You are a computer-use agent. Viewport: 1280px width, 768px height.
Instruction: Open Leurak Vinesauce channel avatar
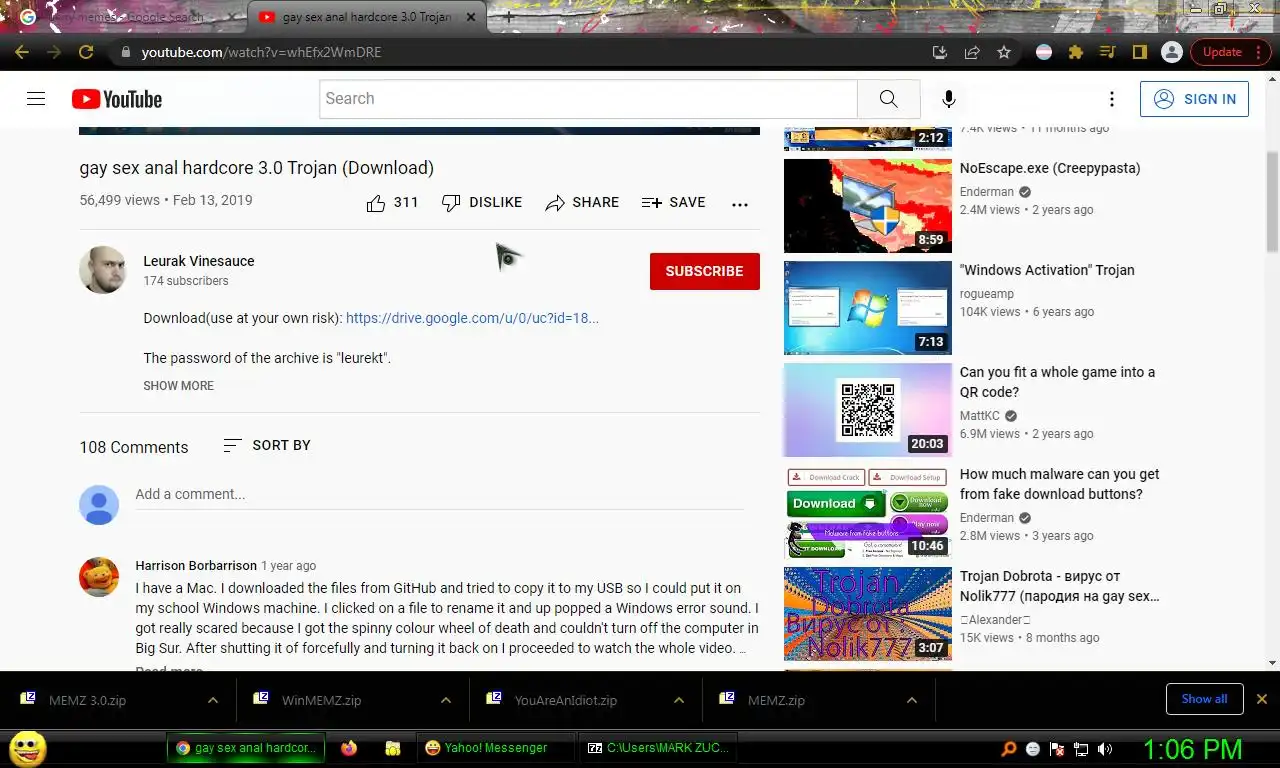tap(103, 270)
